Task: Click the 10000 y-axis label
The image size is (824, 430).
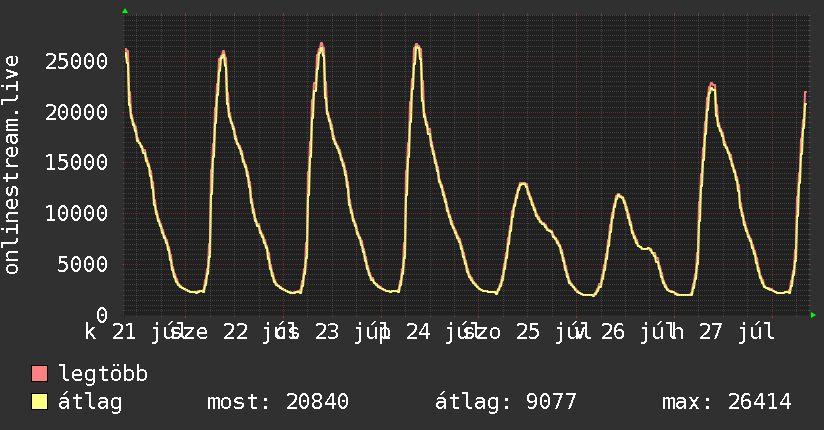Action: (77, 213)
